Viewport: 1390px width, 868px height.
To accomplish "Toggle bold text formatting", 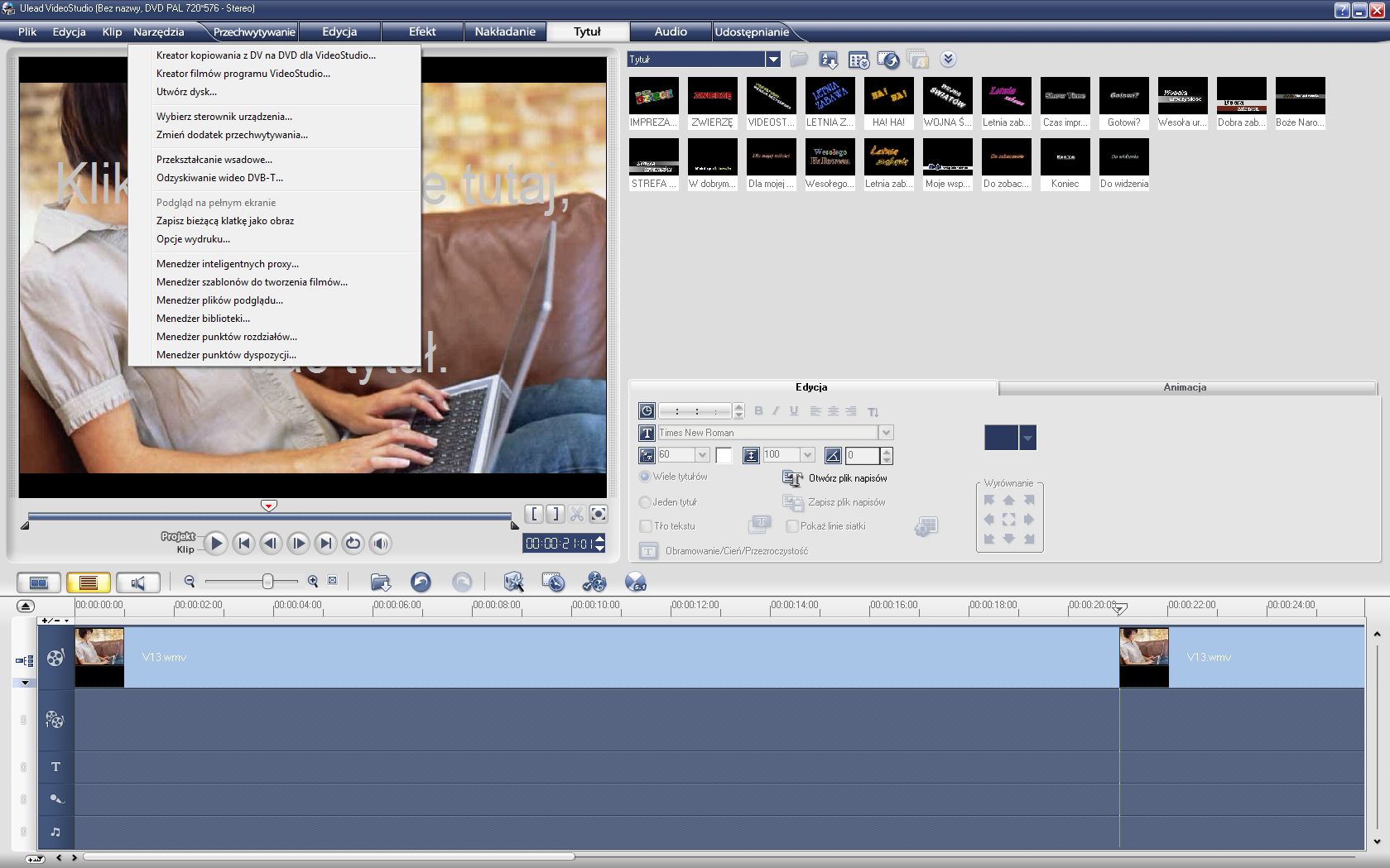I will [x=758, y=410].
